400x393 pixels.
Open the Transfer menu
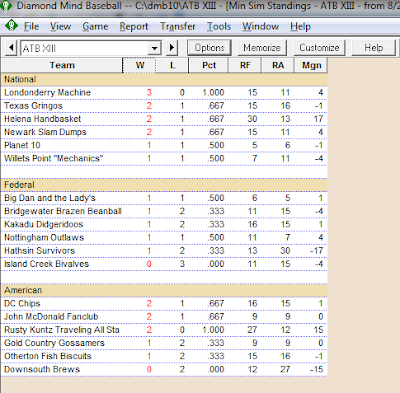point(178,26)
